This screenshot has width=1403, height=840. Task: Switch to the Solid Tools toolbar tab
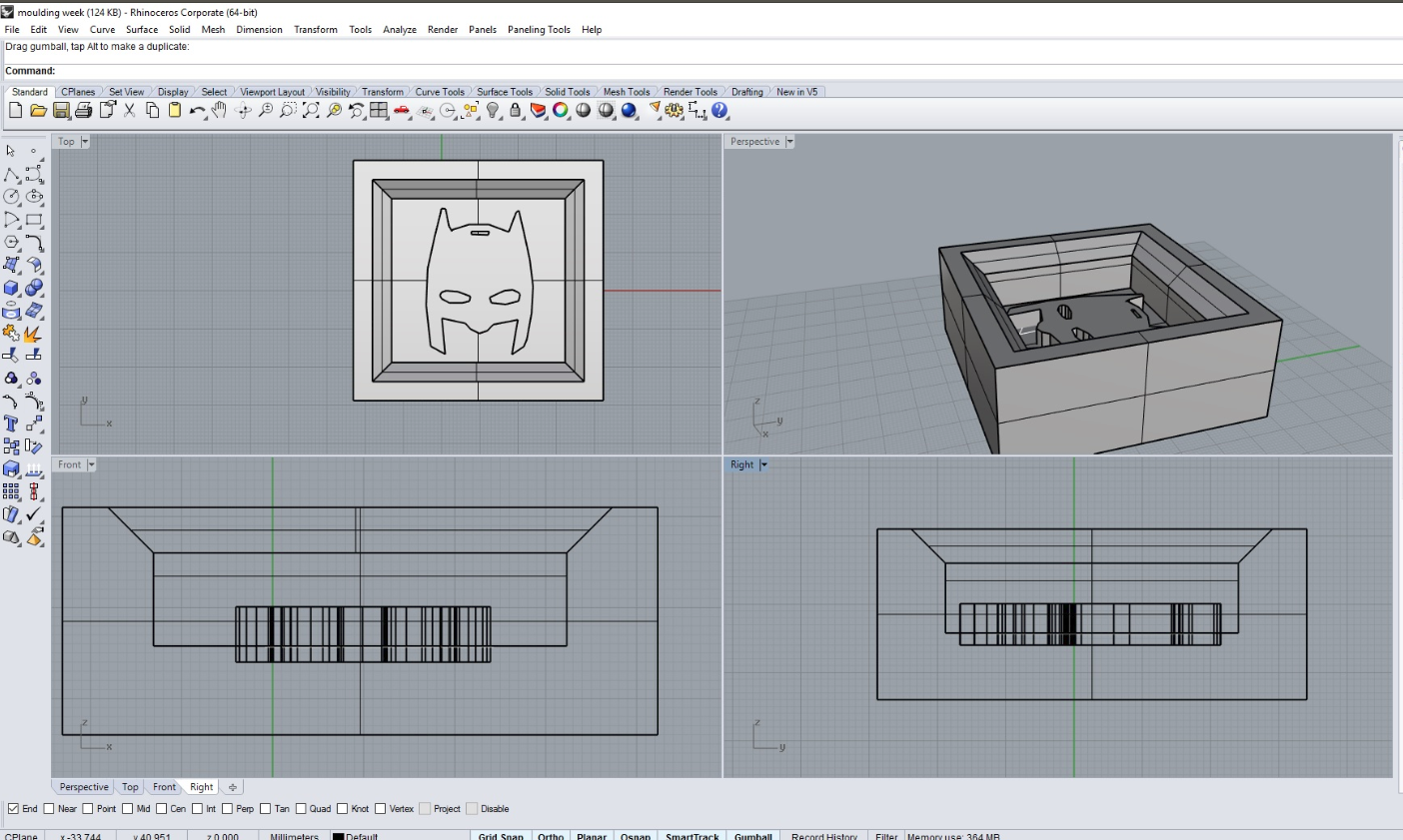coord(568,92)
